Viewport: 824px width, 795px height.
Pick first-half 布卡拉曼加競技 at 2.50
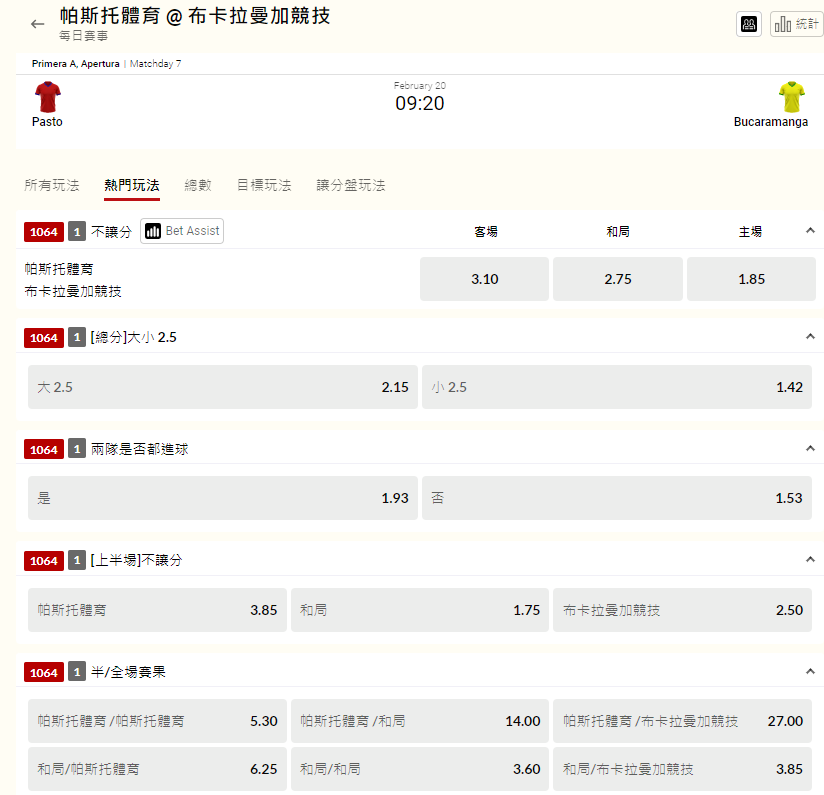(x=682, y=610)
